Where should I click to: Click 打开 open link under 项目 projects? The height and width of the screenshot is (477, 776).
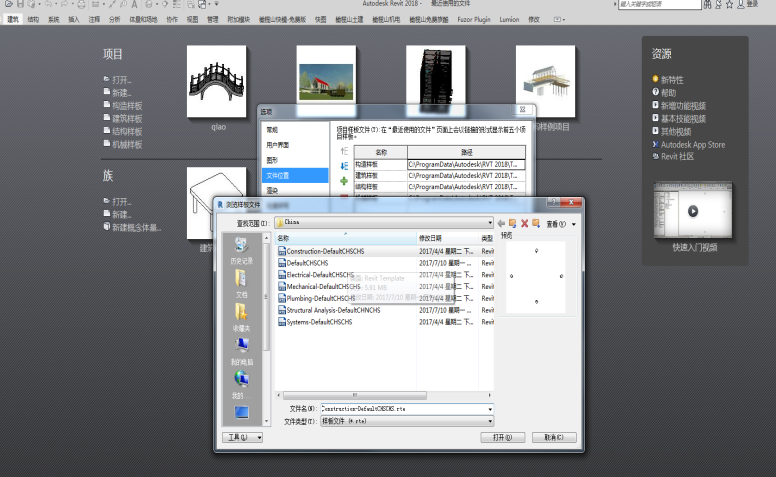[x=118, y=80]
